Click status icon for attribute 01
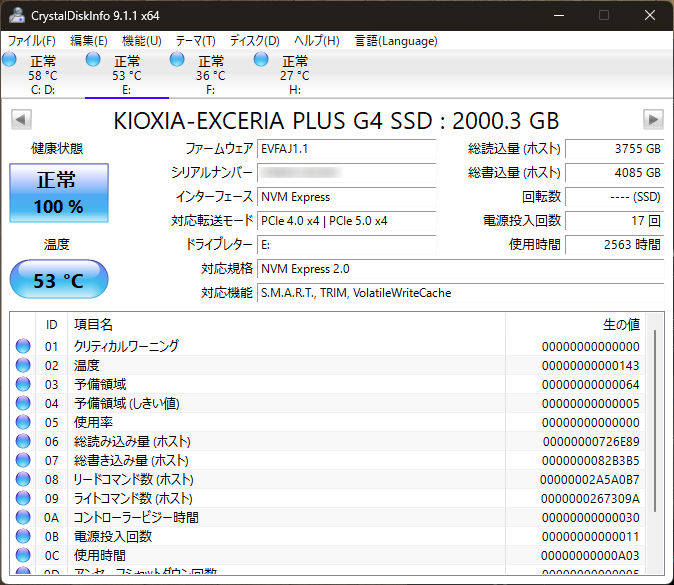The height and width of the screenshot is (585, 674). click(23, 346)
